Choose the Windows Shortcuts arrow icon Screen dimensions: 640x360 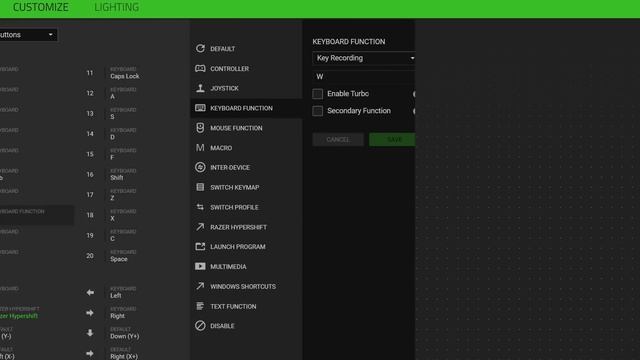tap(200, 286)
